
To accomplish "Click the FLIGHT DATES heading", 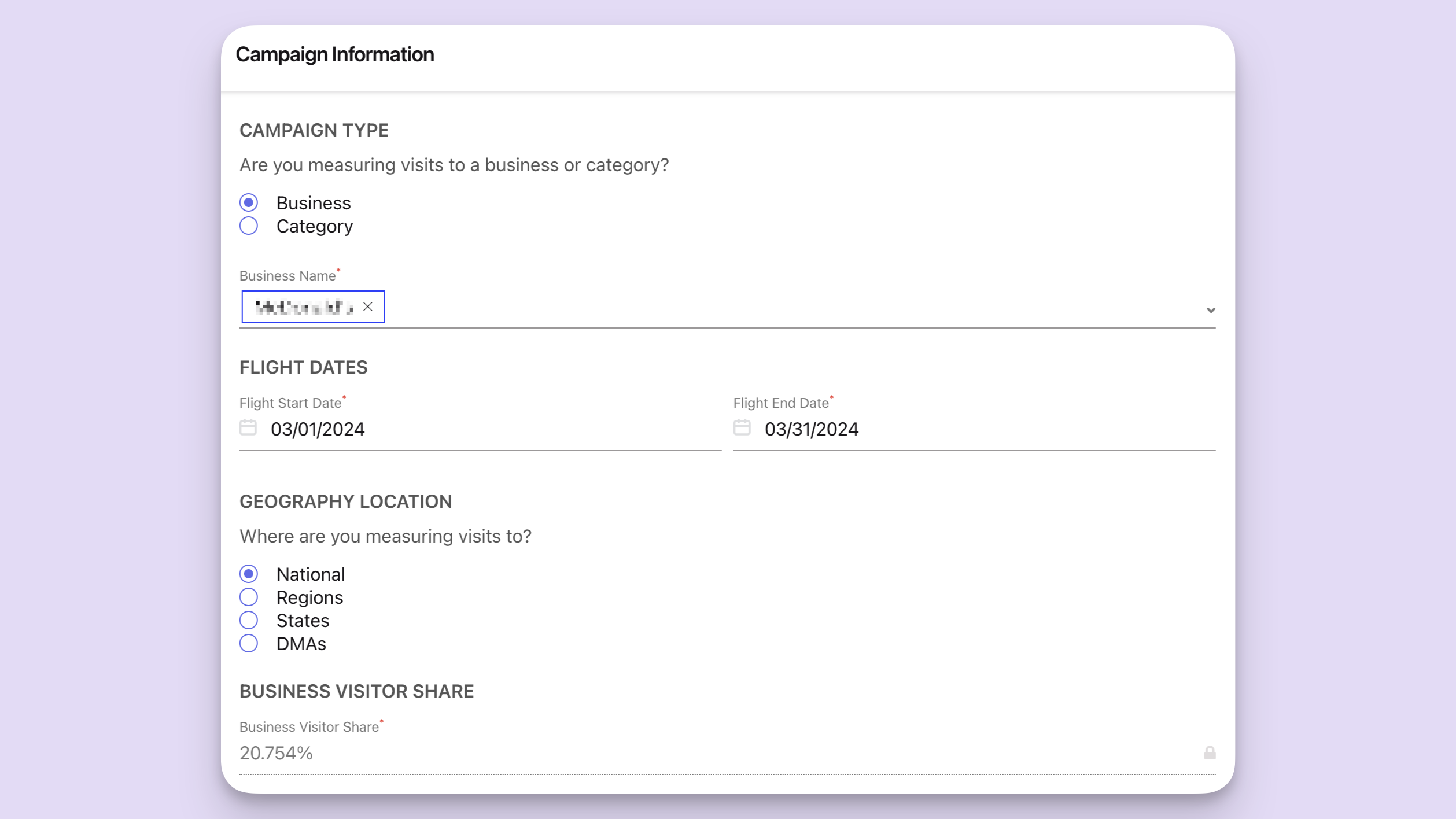I will (x=304, y=367).
